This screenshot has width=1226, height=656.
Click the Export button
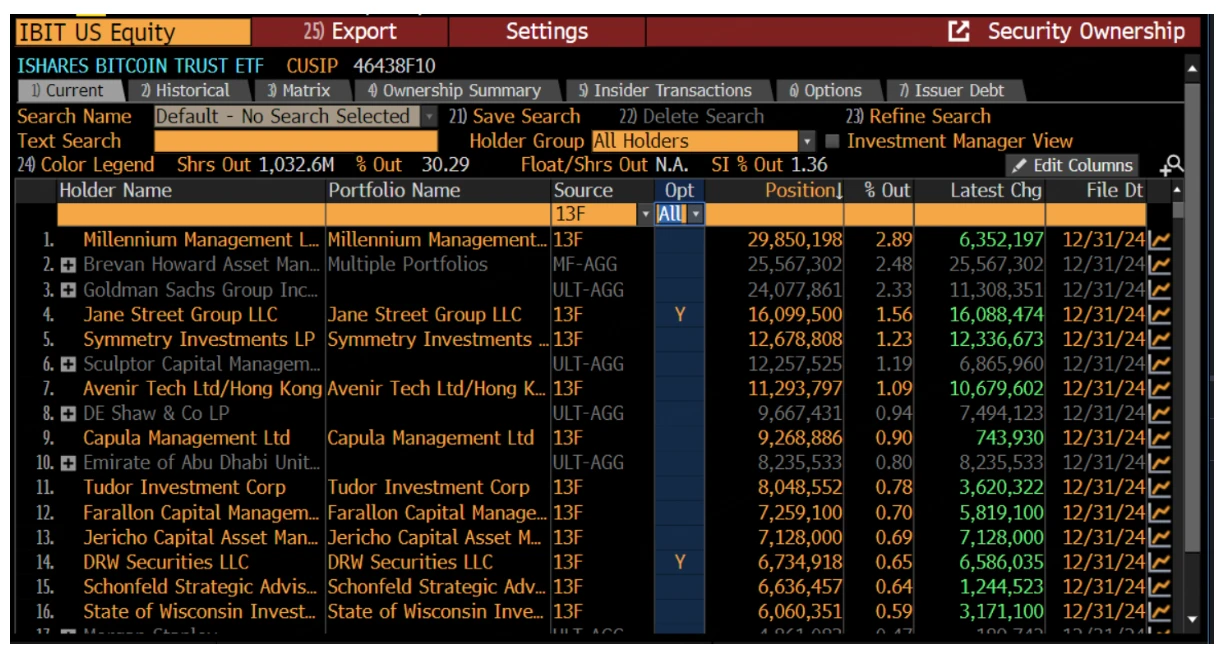350,32
